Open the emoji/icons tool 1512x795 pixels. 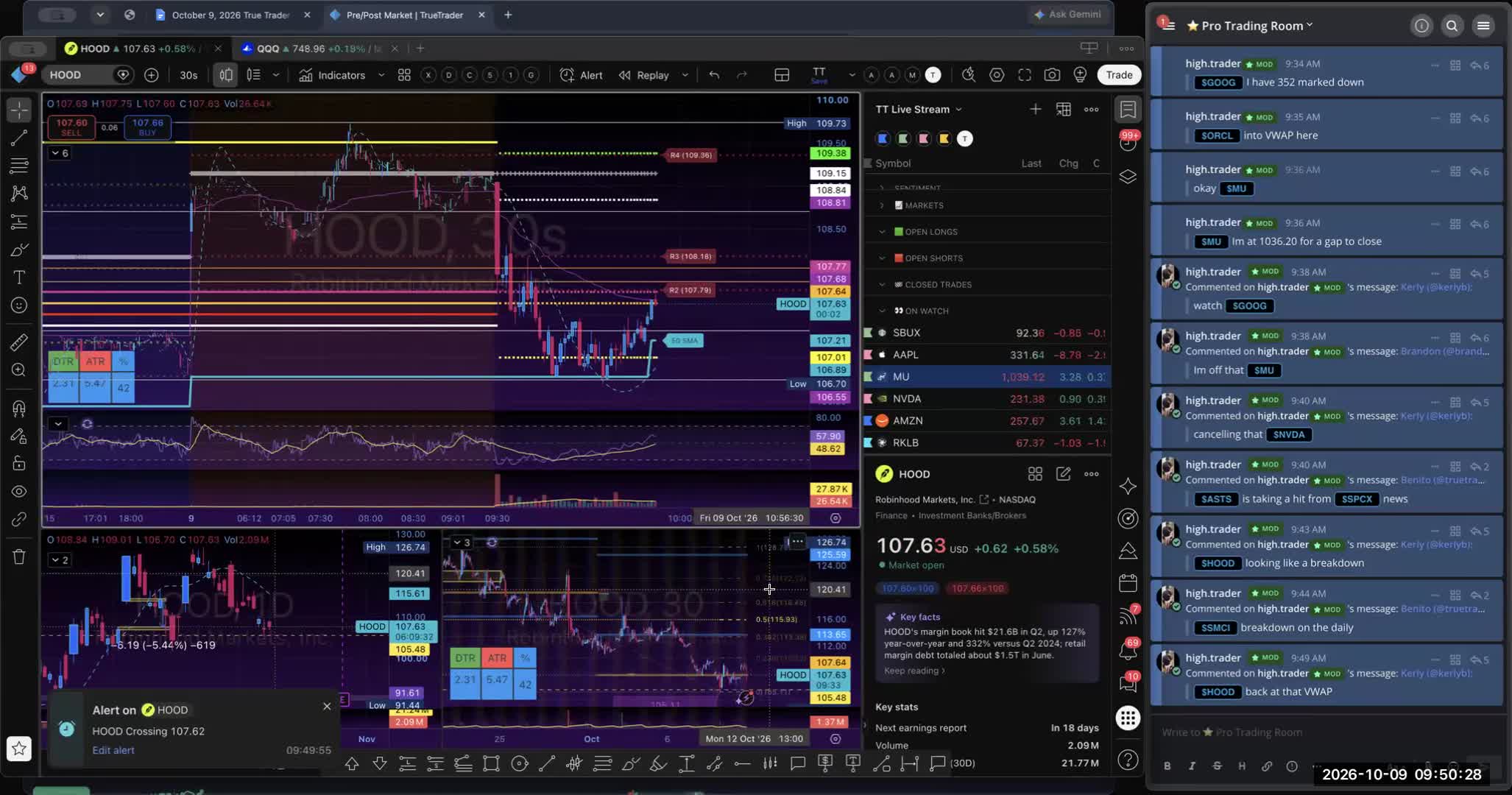click(x=19, y=305)
